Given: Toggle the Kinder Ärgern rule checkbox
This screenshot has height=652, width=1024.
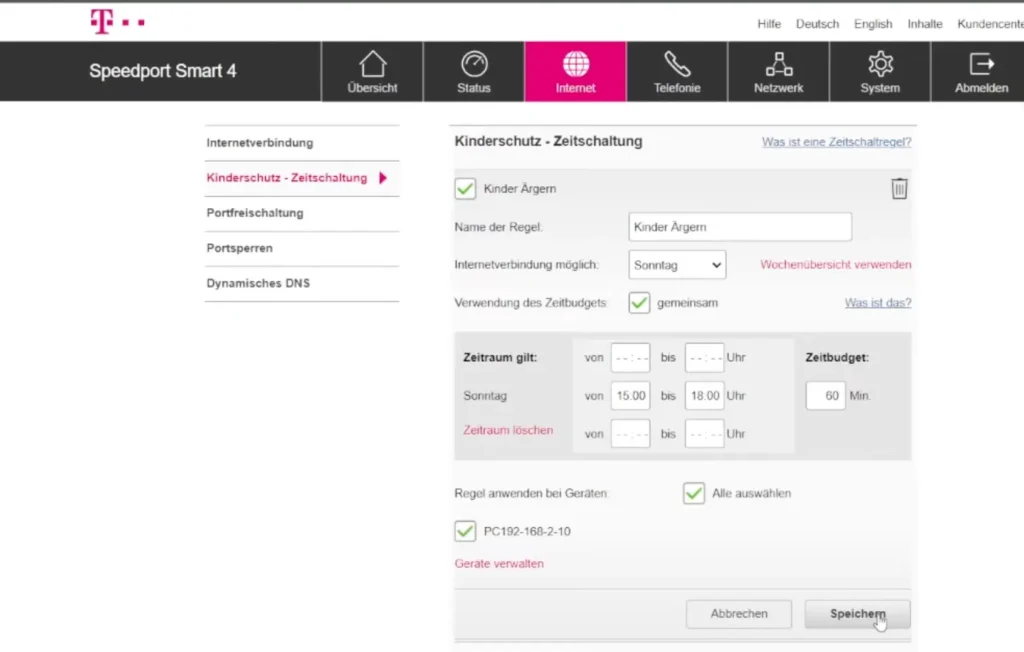Looking at the screenshot, I should pyautogui.click(x=465, y=189).
